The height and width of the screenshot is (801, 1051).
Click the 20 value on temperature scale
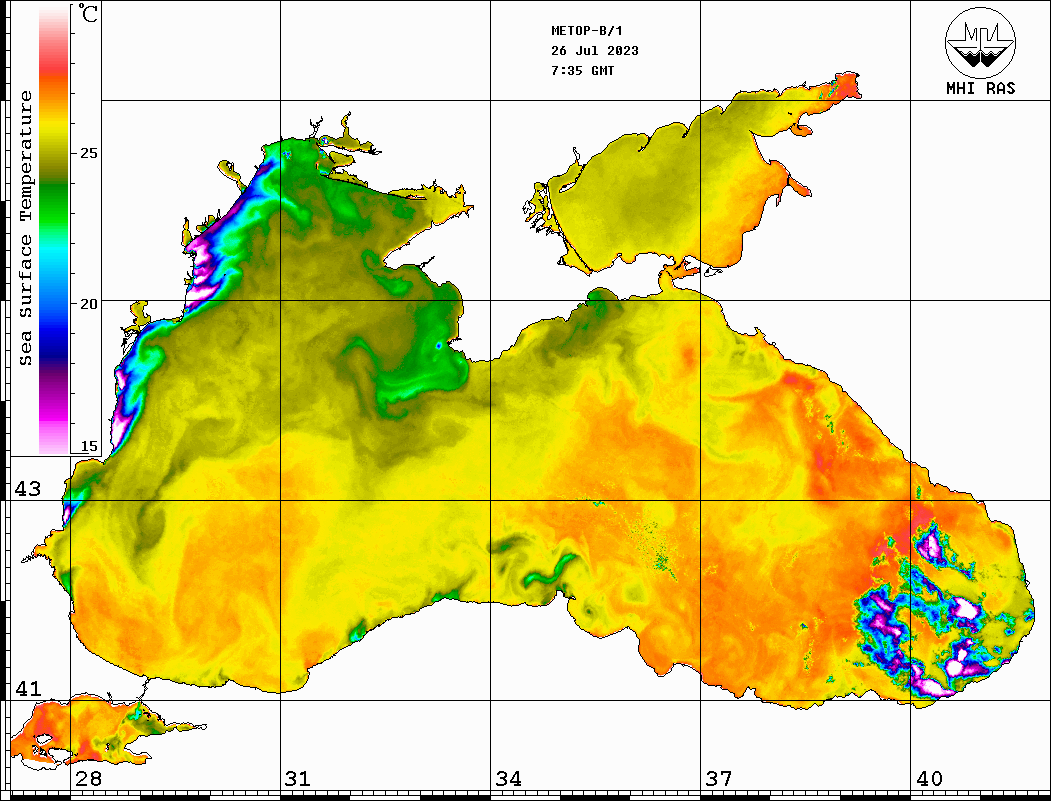88,304
